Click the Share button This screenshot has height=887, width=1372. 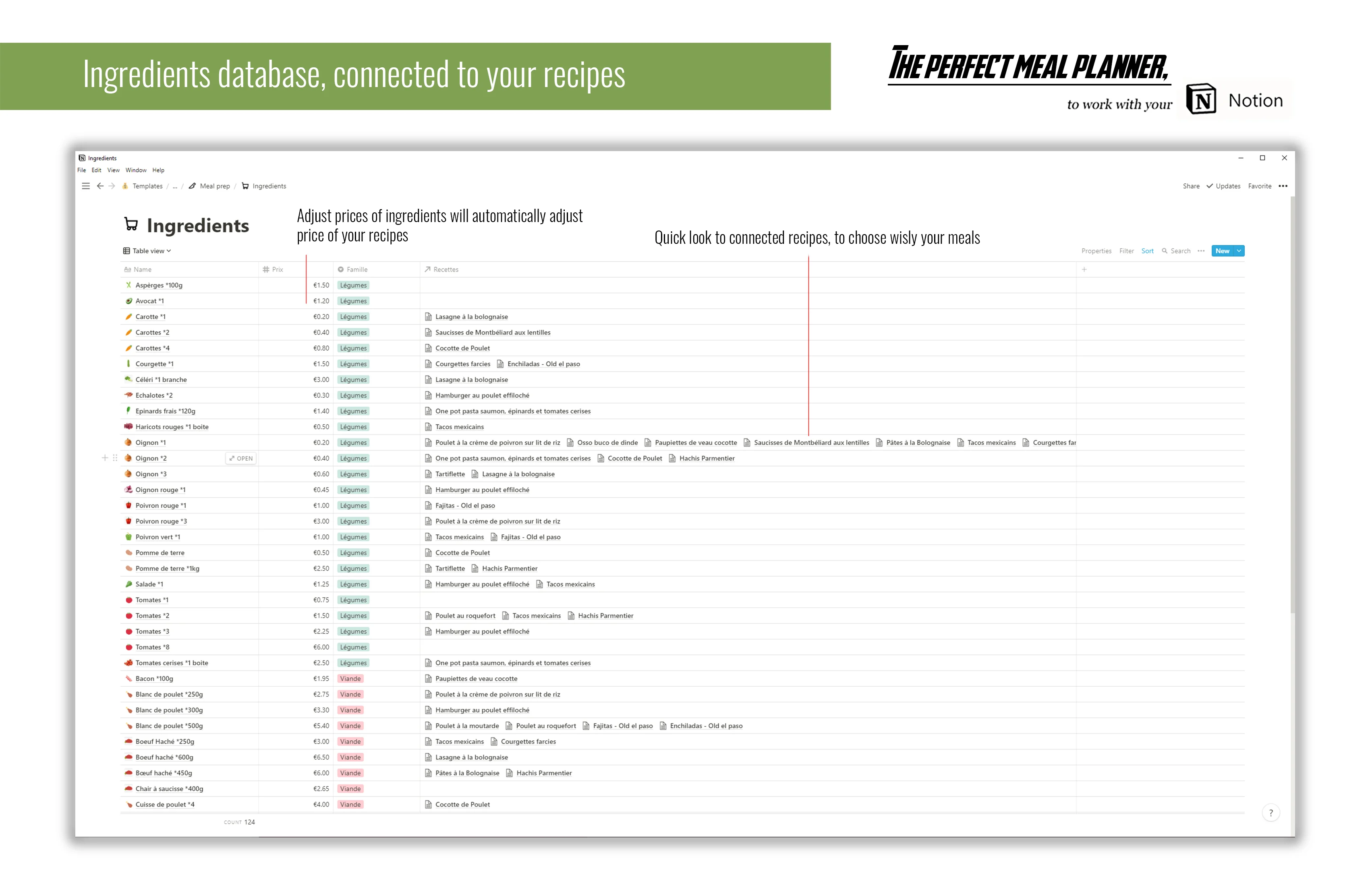point(1191,186)
